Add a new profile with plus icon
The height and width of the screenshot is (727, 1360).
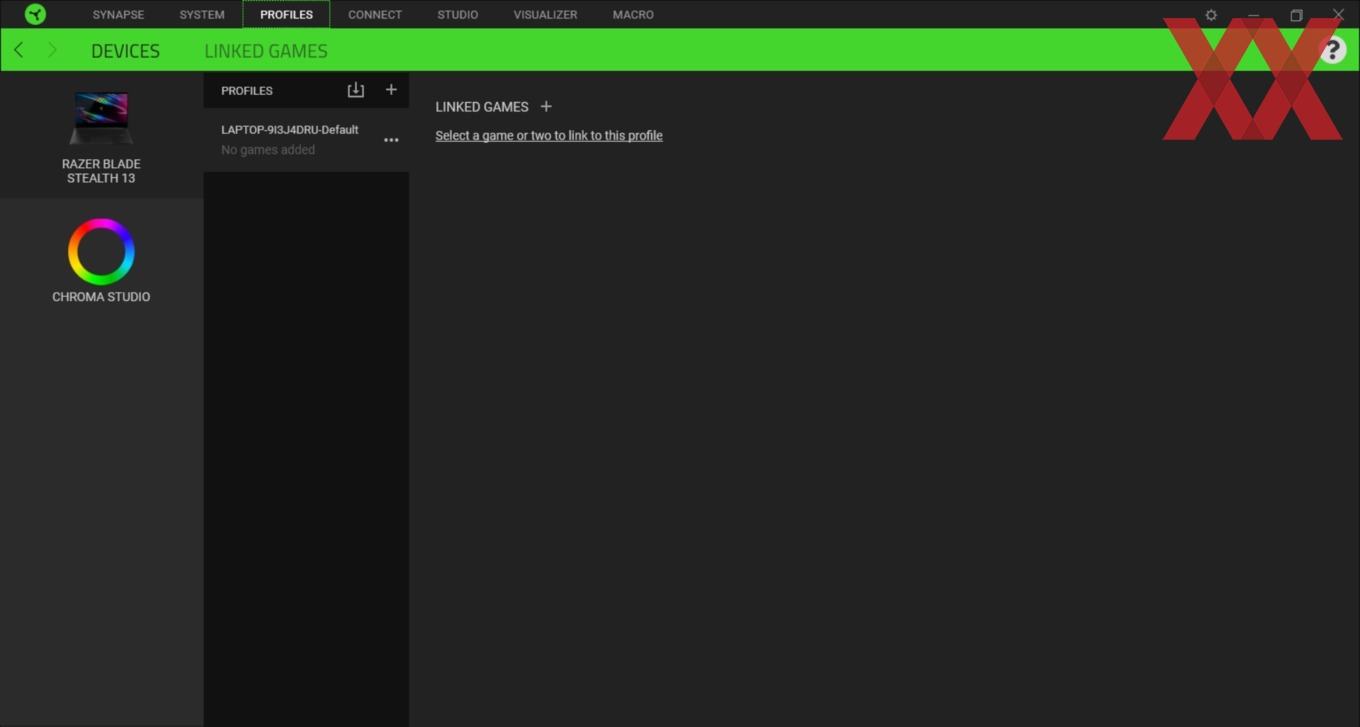(391, 90)
